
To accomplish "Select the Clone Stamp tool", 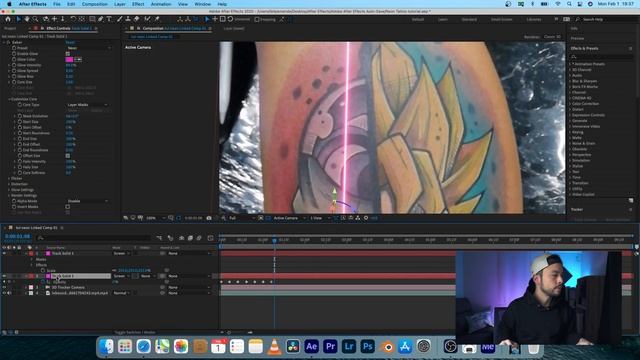I will click(128, 19).
